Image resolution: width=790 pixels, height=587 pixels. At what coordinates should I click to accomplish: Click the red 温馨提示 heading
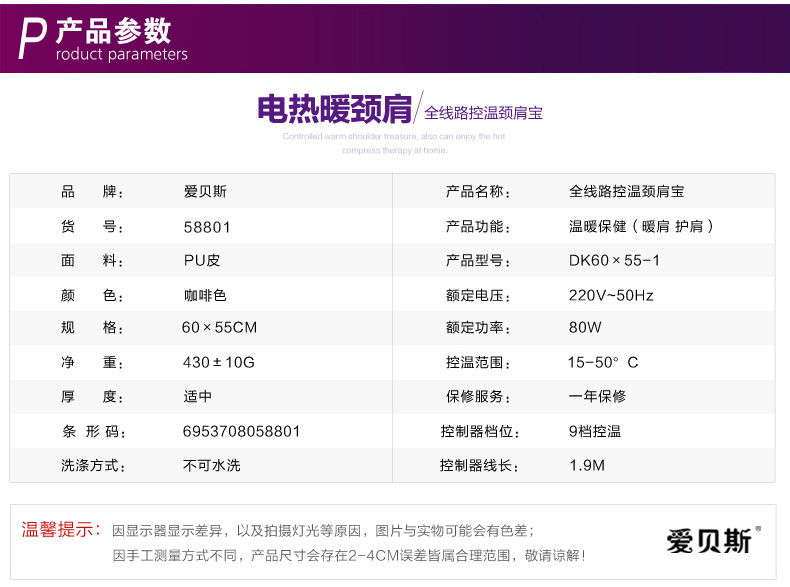[60, 530]
